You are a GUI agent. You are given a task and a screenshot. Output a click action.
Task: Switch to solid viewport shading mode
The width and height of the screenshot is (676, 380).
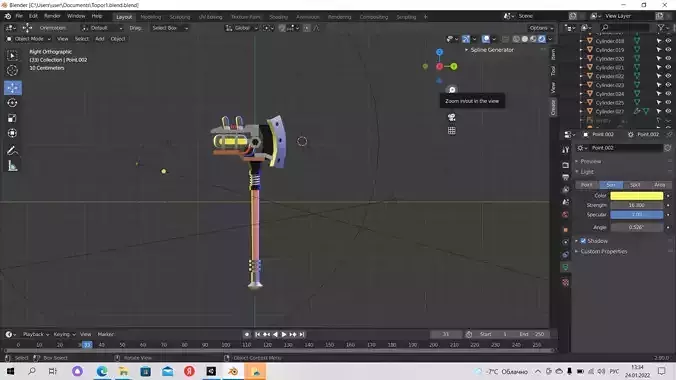pyautogui.click(x=525, y=39)
